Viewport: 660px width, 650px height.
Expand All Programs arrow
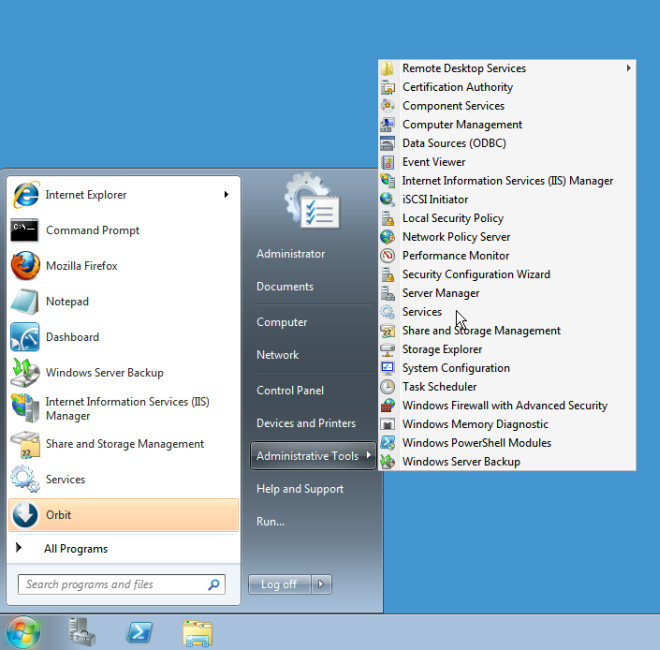pos(19,548)
